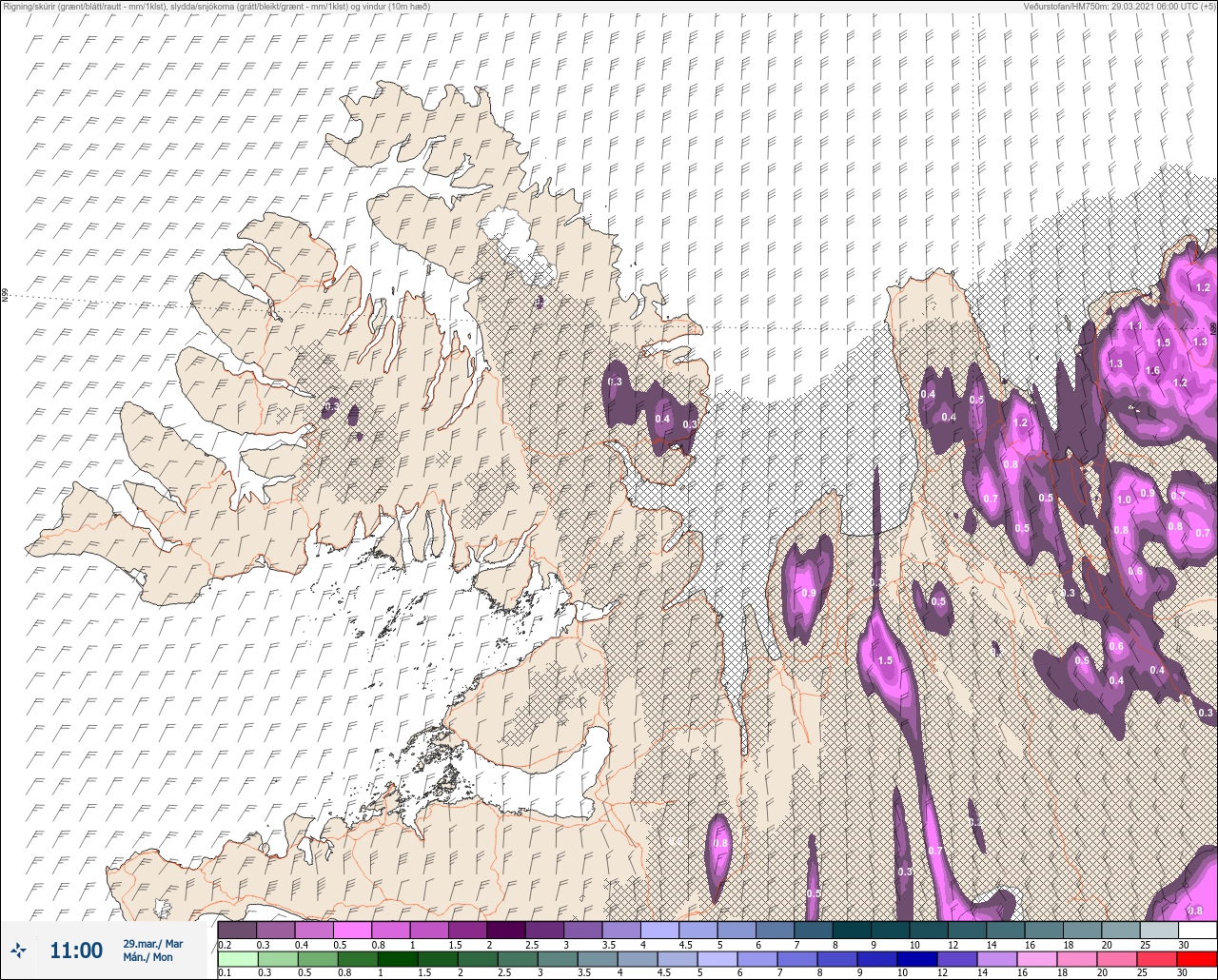The image size is (1218, 980).
Task: Click the 'Mán./ Mon' weekday label
Action: click(147, 957)
